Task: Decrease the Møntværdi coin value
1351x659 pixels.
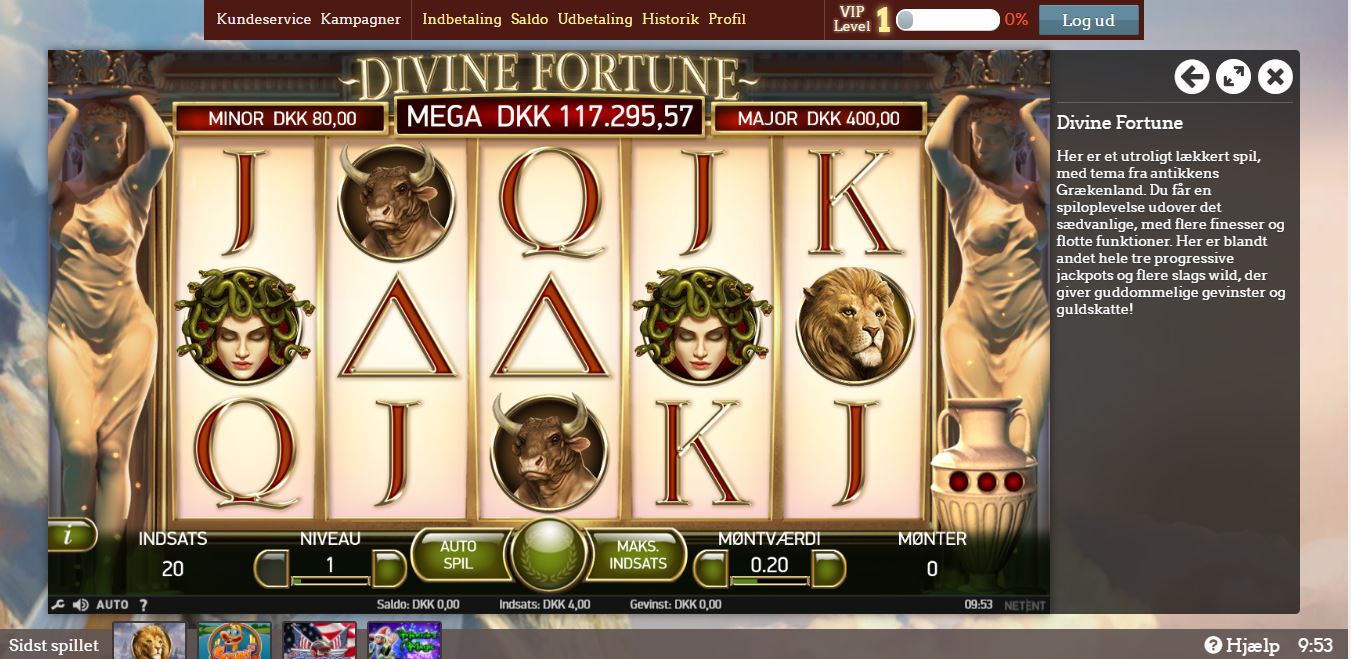Action: (710, 568)
